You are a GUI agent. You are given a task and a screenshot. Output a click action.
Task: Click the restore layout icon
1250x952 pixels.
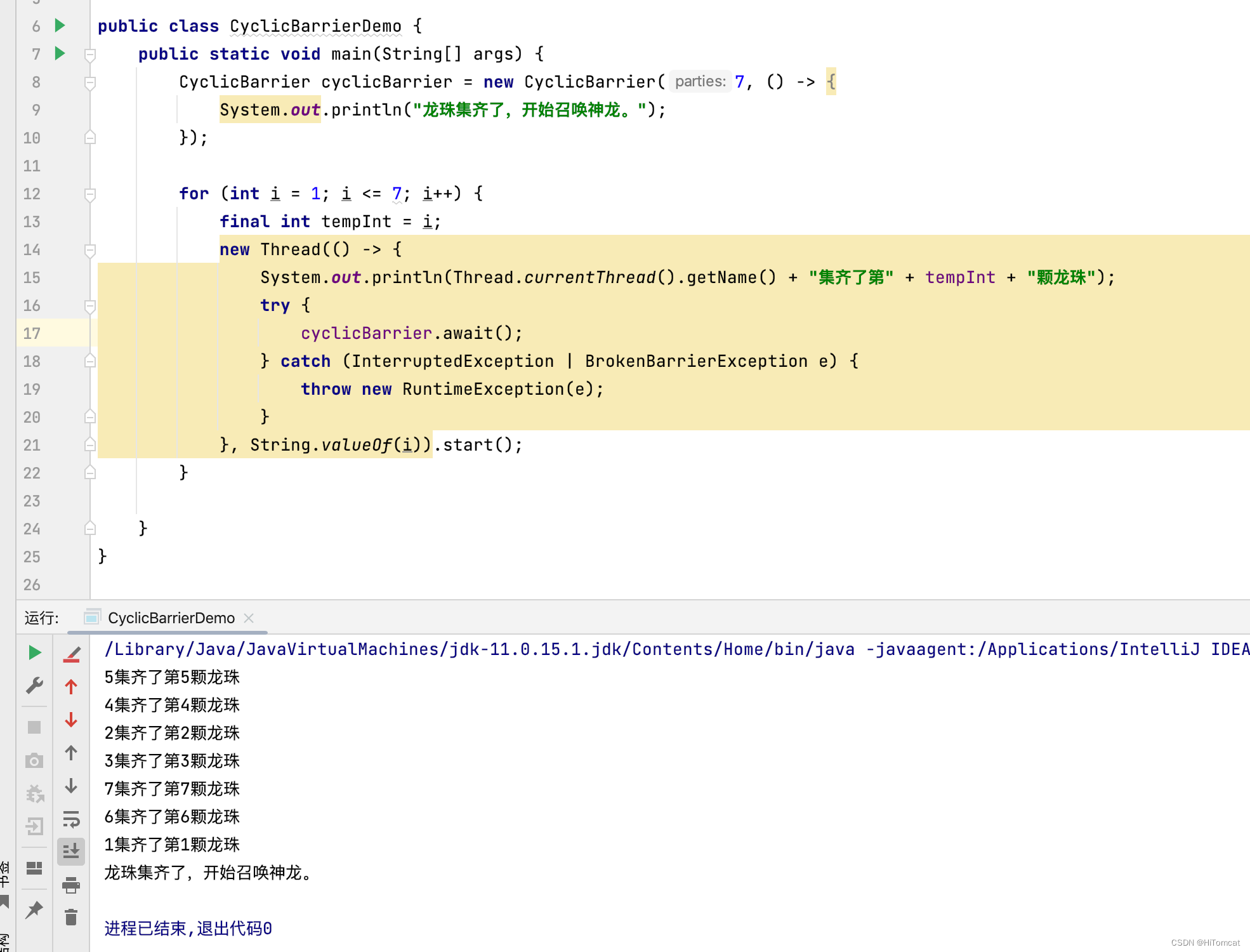[x=34, y=868]
